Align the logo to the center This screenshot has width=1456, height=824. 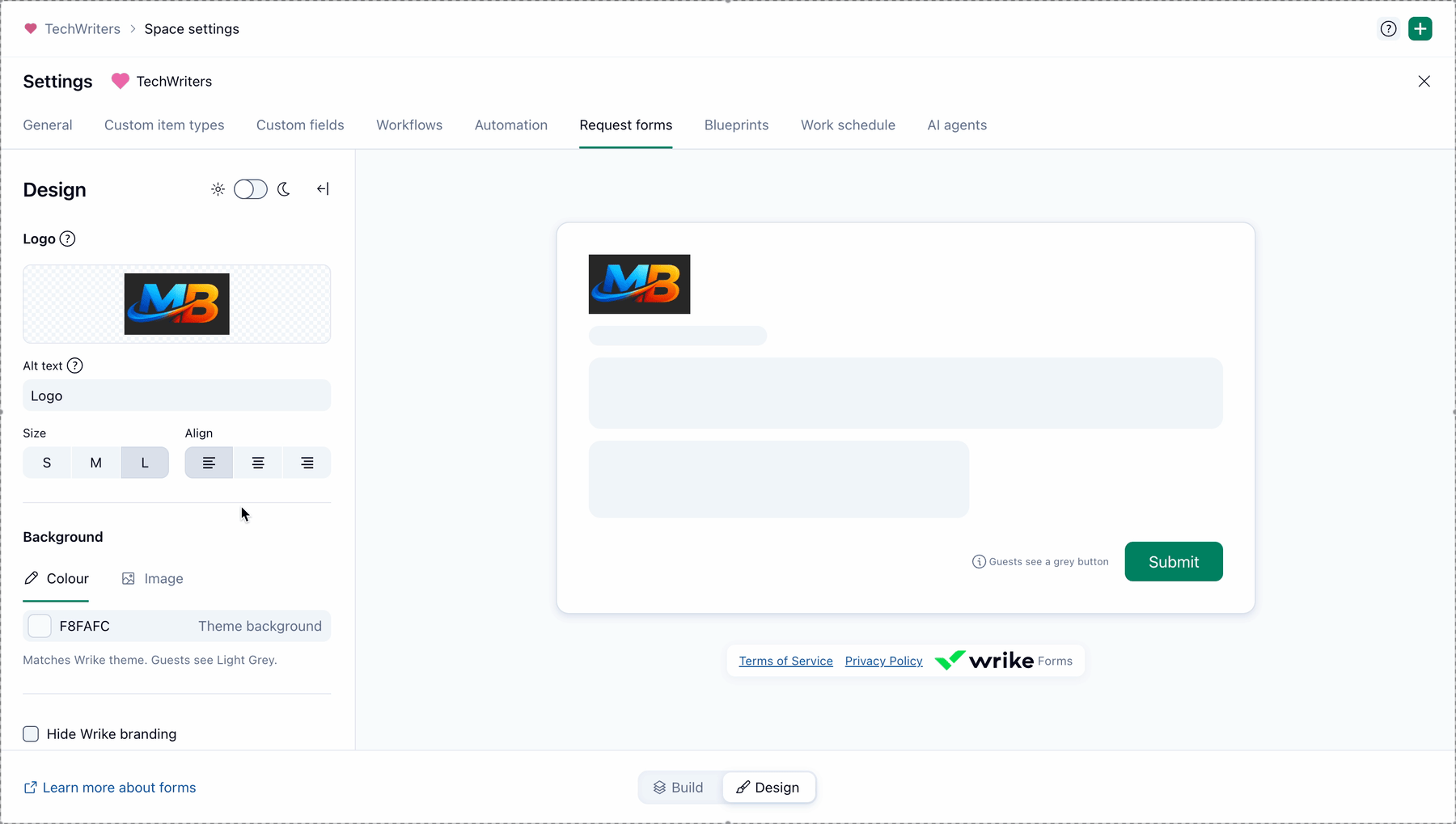click(x=258, y=463)
